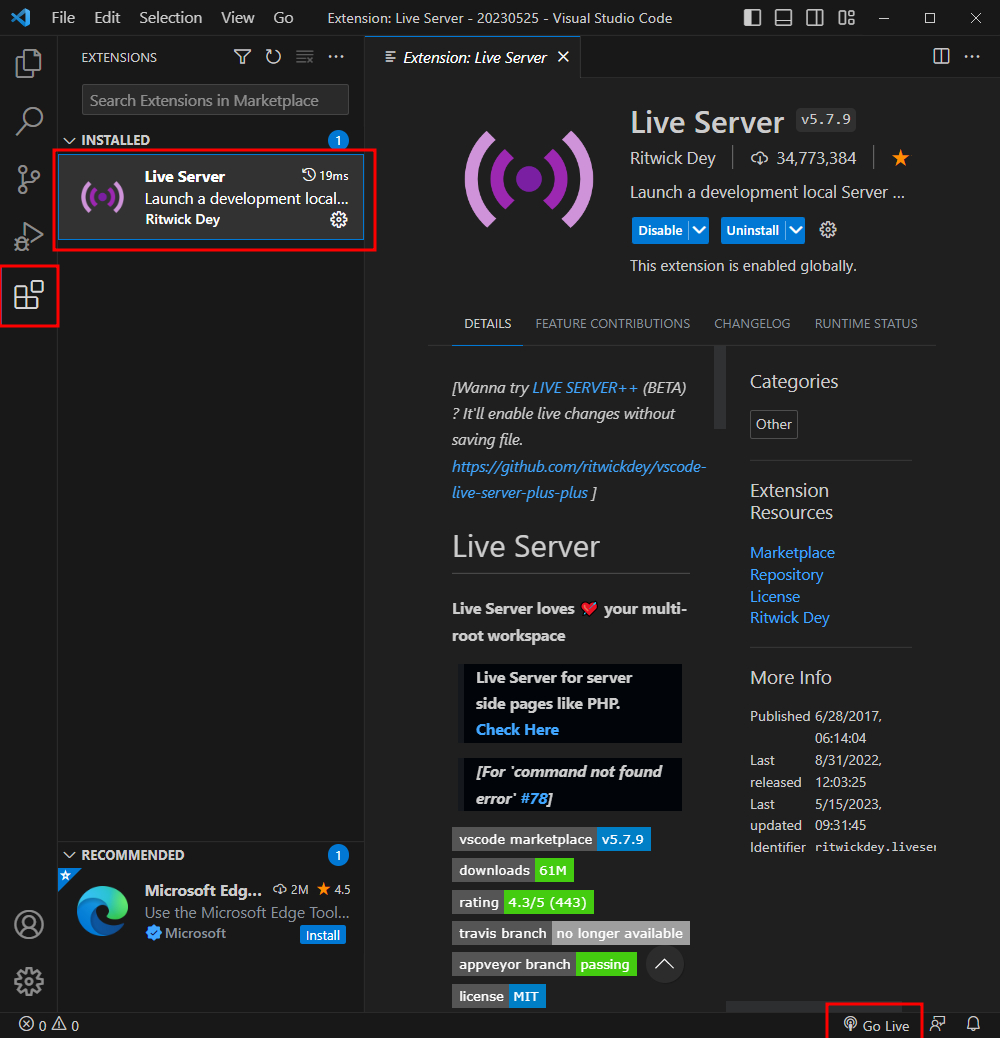Click the VS Code logo icon
Viewport: 1000px width, 1038px height.
[21, 17]
